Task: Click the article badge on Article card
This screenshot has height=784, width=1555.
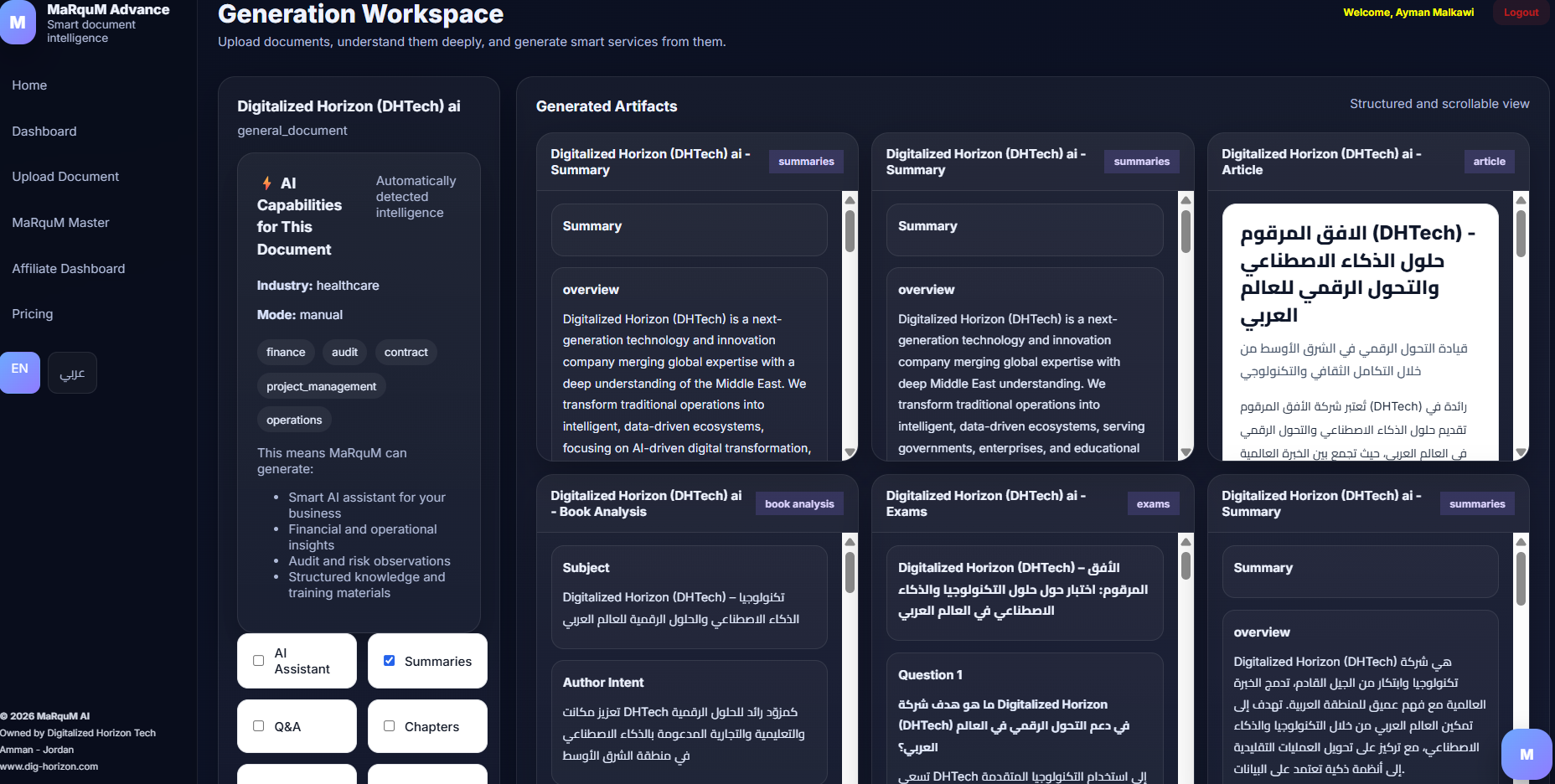Action: click(1489, 162)
